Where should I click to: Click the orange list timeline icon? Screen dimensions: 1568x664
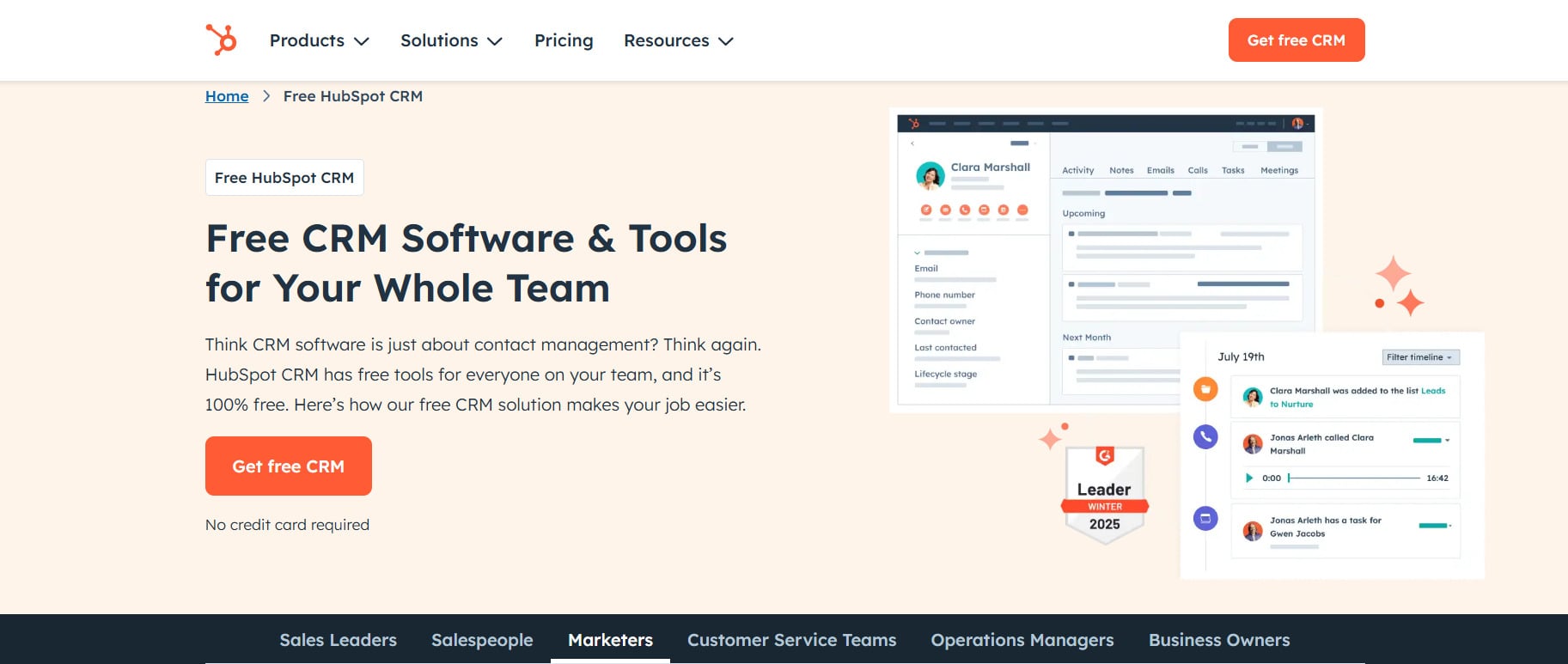(1205, 389)
